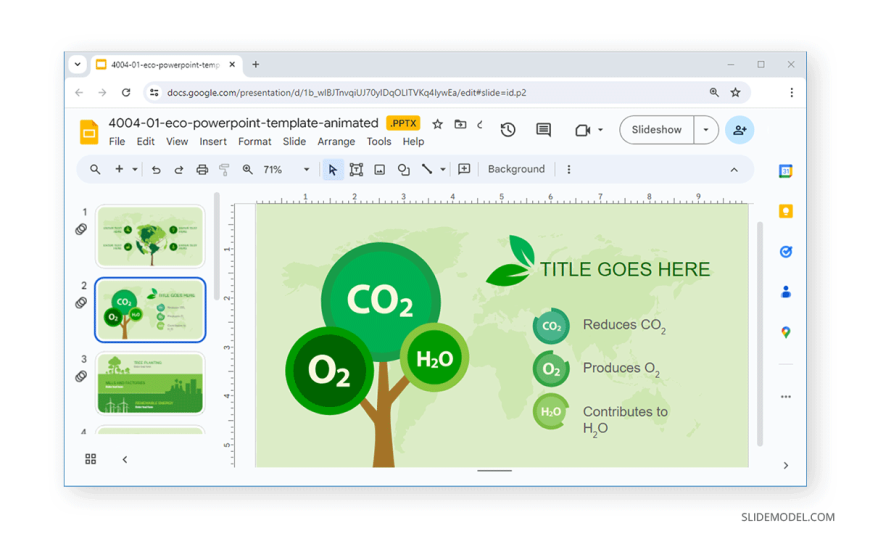Open the tab search dropdown chevron
Viewport: 870px width, 539px height.
click(78, 64)
